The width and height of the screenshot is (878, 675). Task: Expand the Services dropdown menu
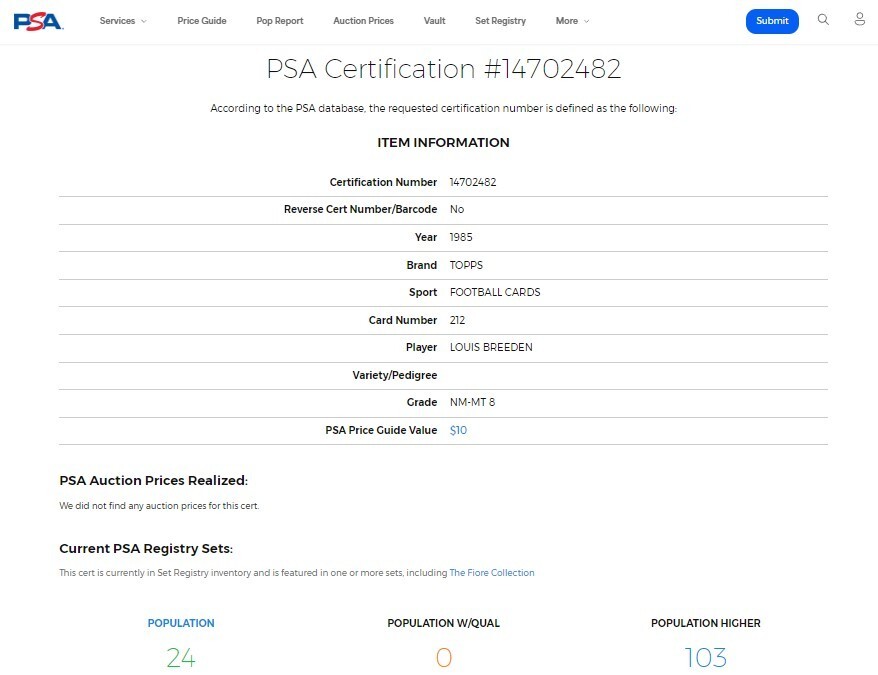point(123,21)
